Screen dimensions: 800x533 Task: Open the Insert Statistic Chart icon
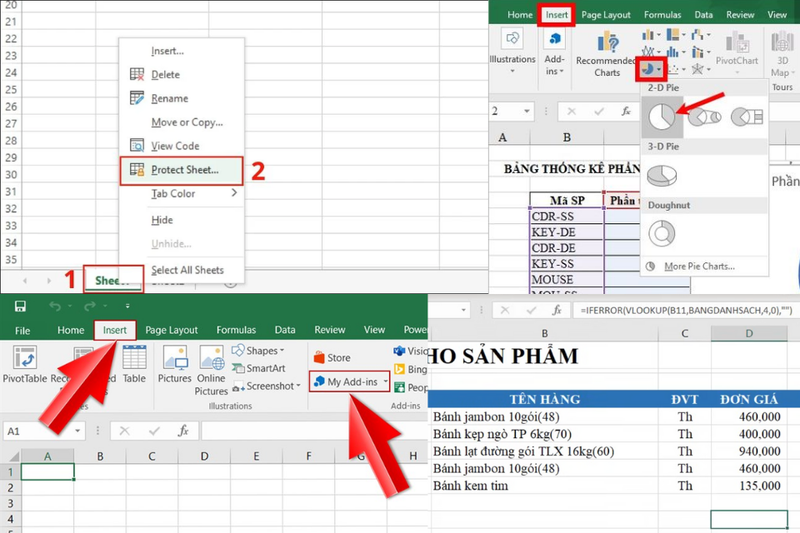[x=676, y=52]
